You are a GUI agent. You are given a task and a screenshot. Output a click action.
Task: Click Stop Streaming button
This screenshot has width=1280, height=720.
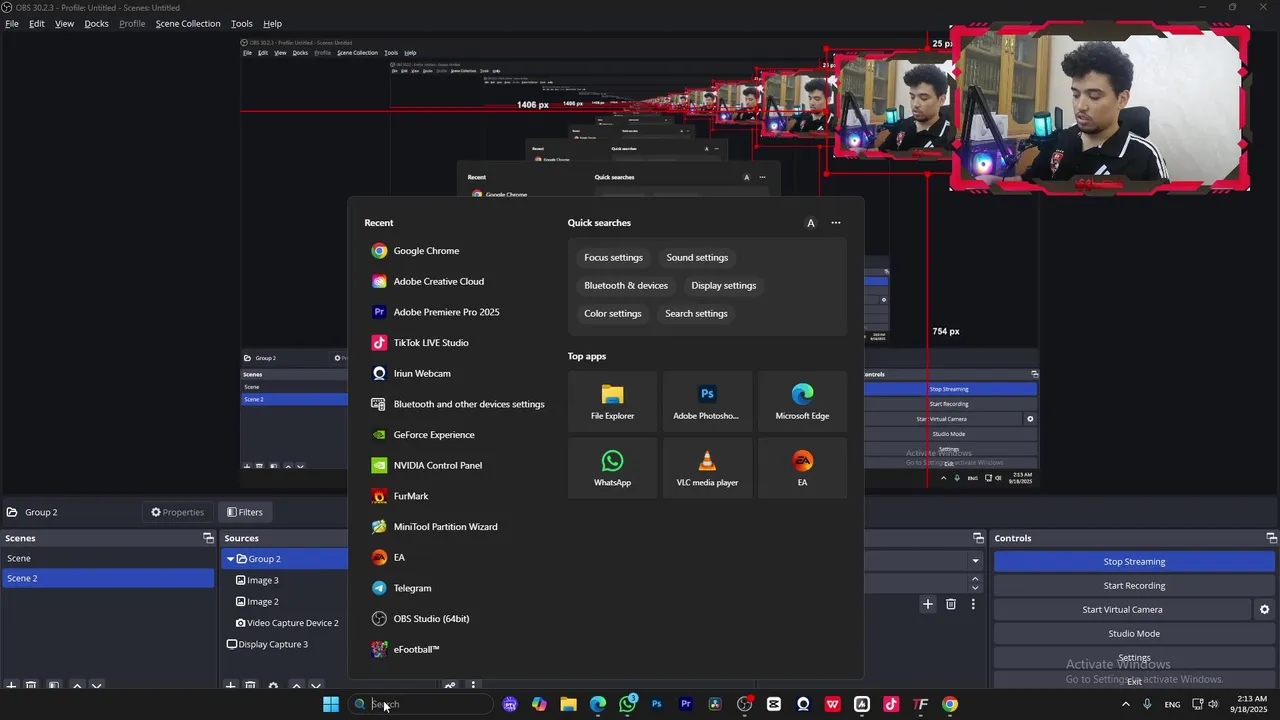click(1134, 562)
